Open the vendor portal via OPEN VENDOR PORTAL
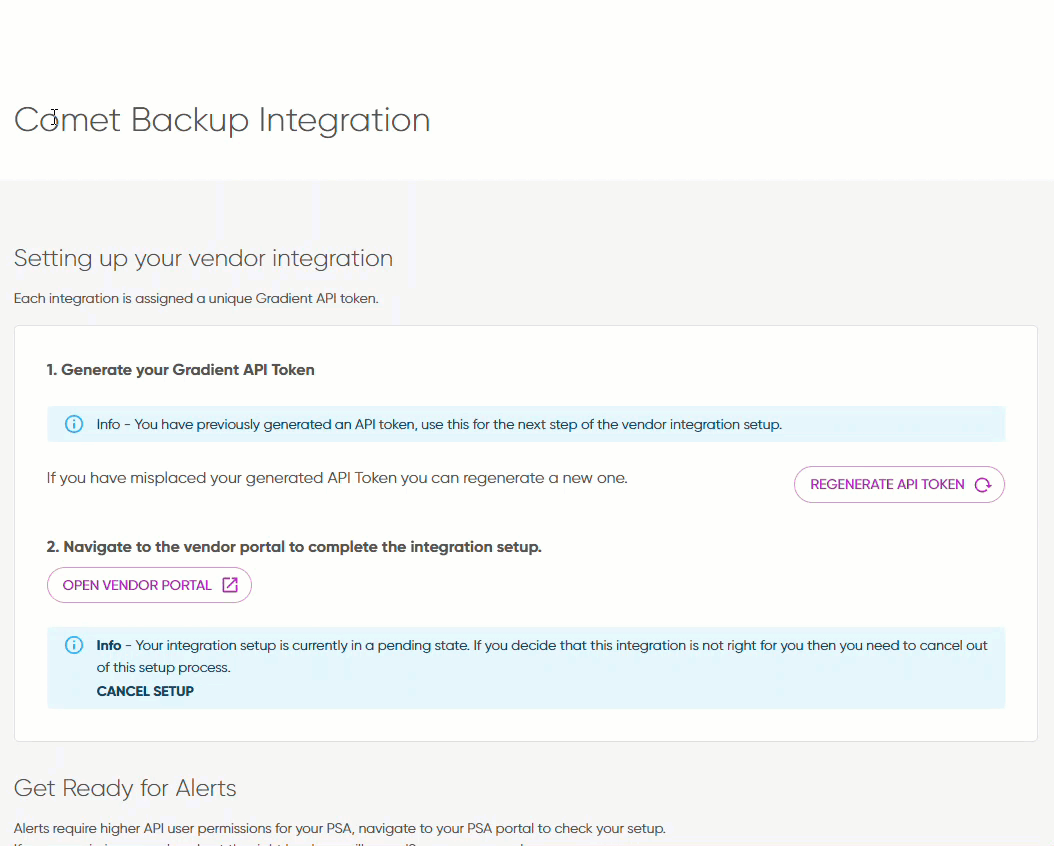This screenshot has width=1054, height=846. (138, 585)
